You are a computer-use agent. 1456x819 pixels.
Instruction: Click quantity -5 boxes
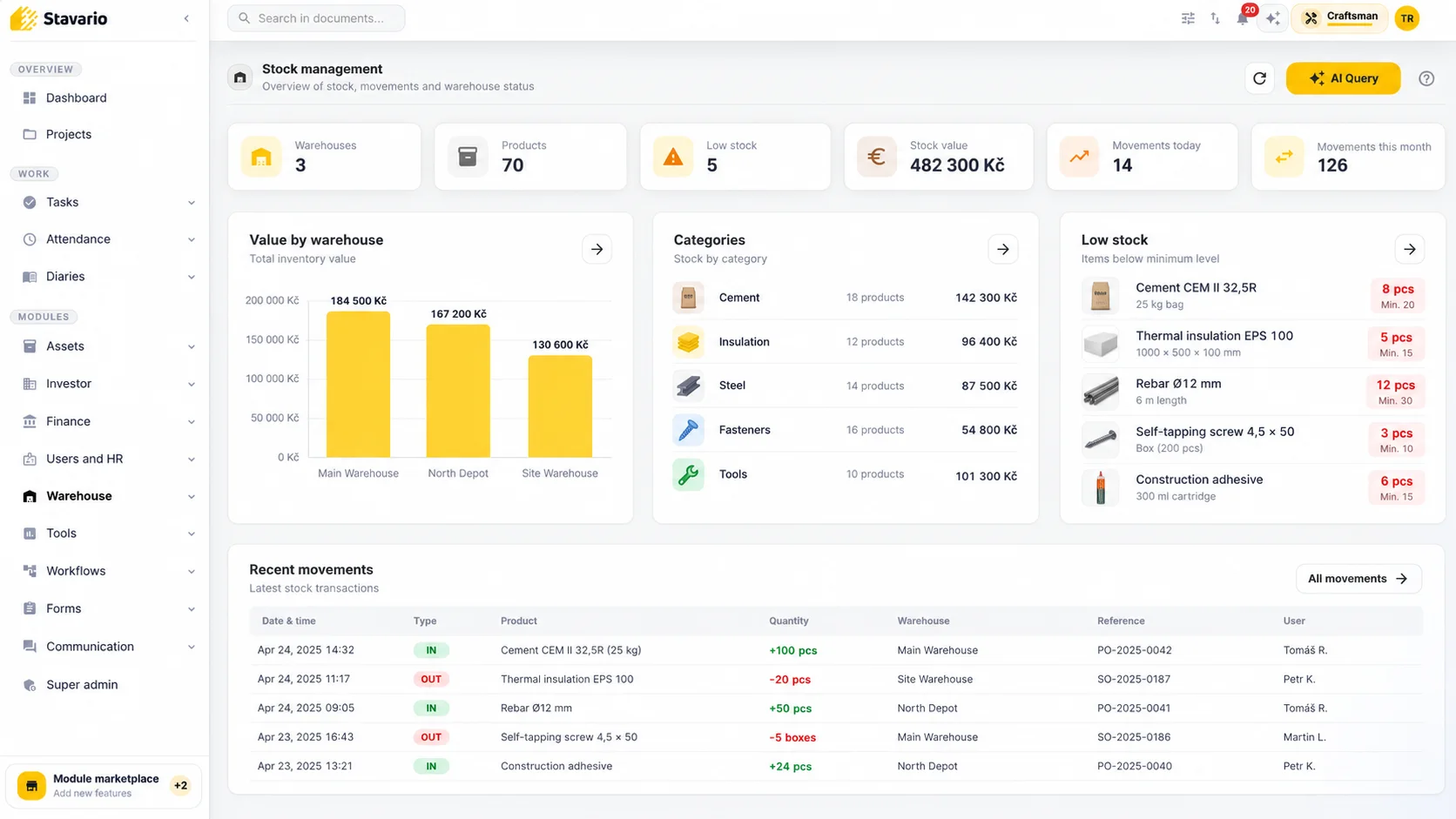[x=792, y=737]
